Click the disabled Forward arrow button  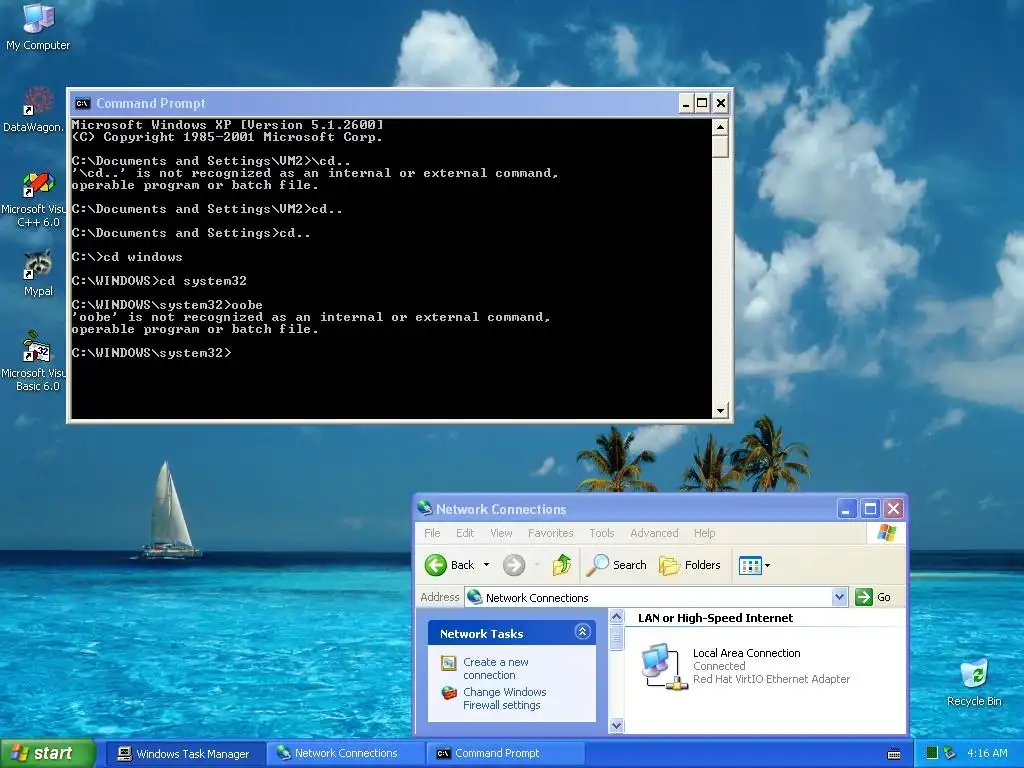(x=514, y=565)
